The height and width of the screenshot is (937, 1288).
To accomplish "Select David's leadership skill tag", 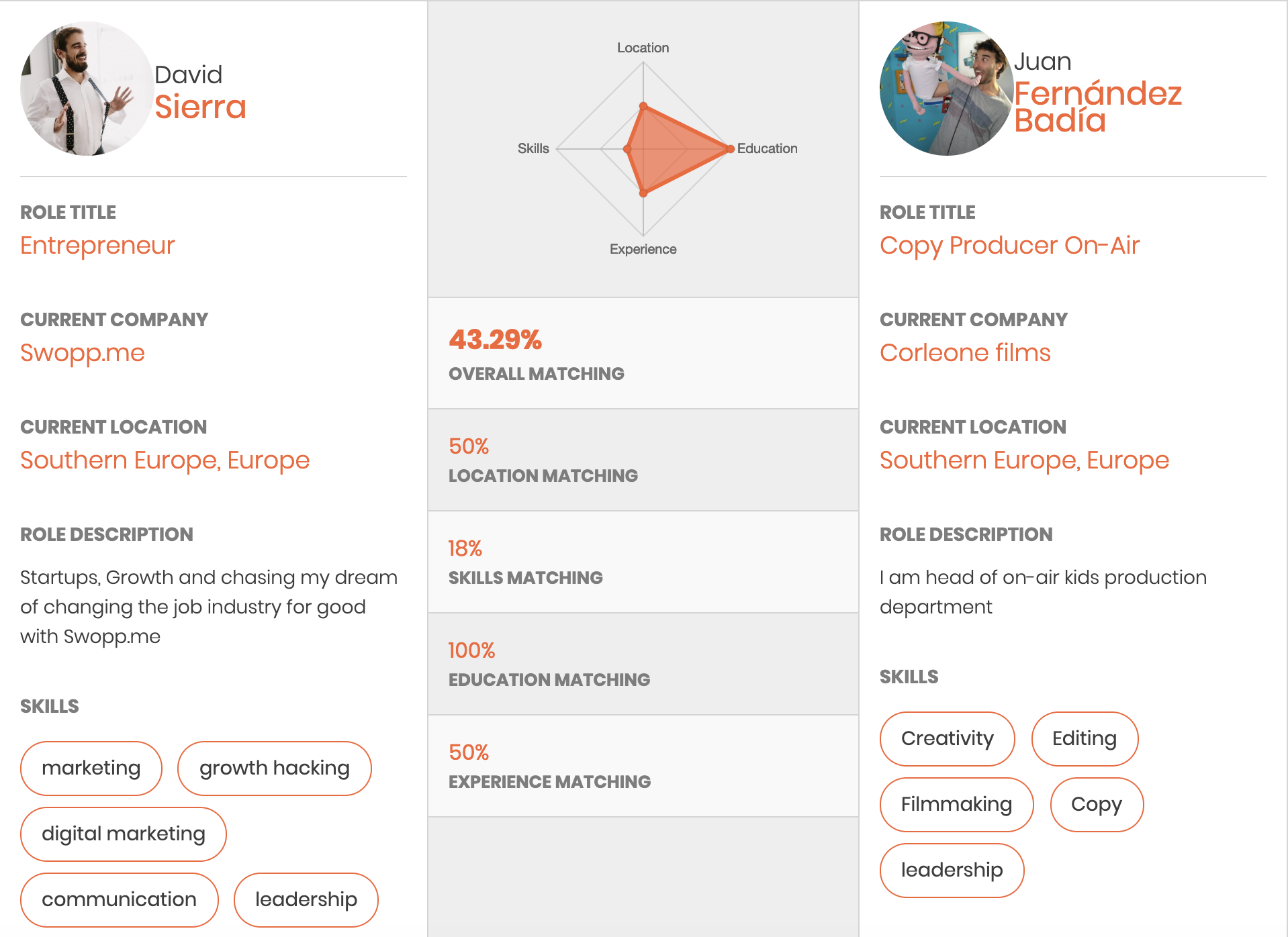I will 306,899.
